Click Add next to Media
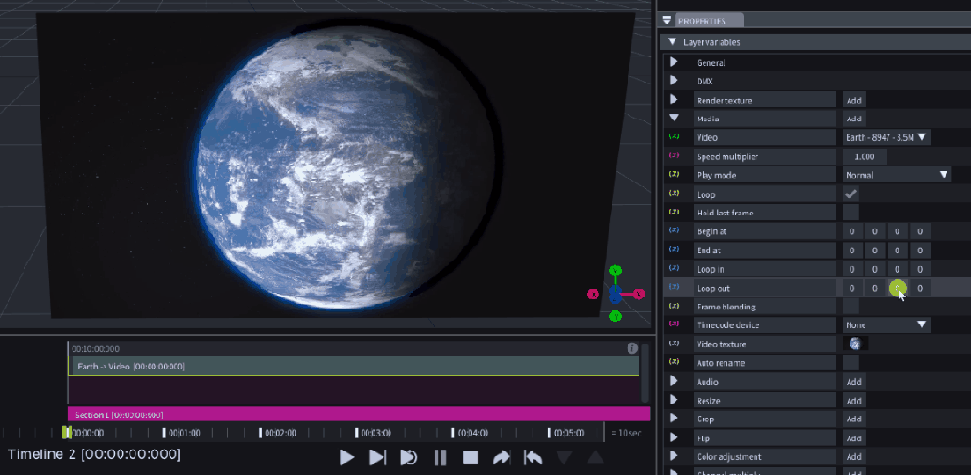Viewport: 971px width, 475px height. tap(854, 118)
